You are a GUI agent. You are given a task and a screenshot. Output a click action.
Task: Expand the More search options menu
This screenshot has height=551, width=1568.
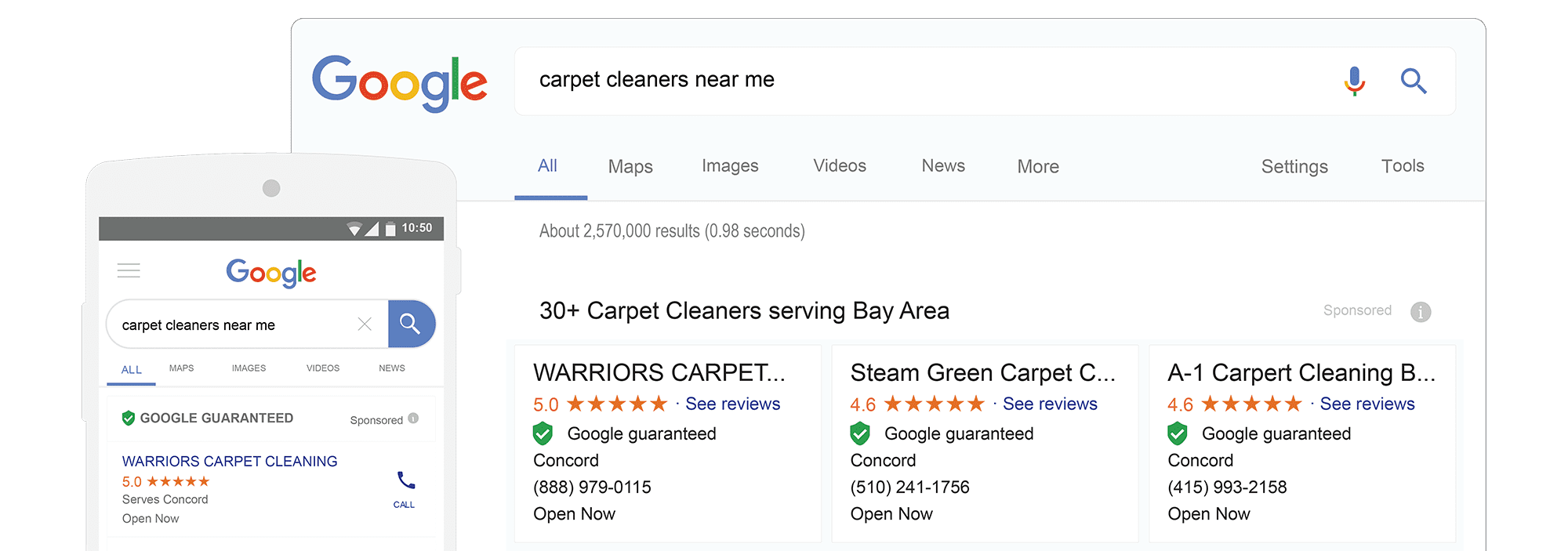pyautogui.click(x=1038, y=167)
